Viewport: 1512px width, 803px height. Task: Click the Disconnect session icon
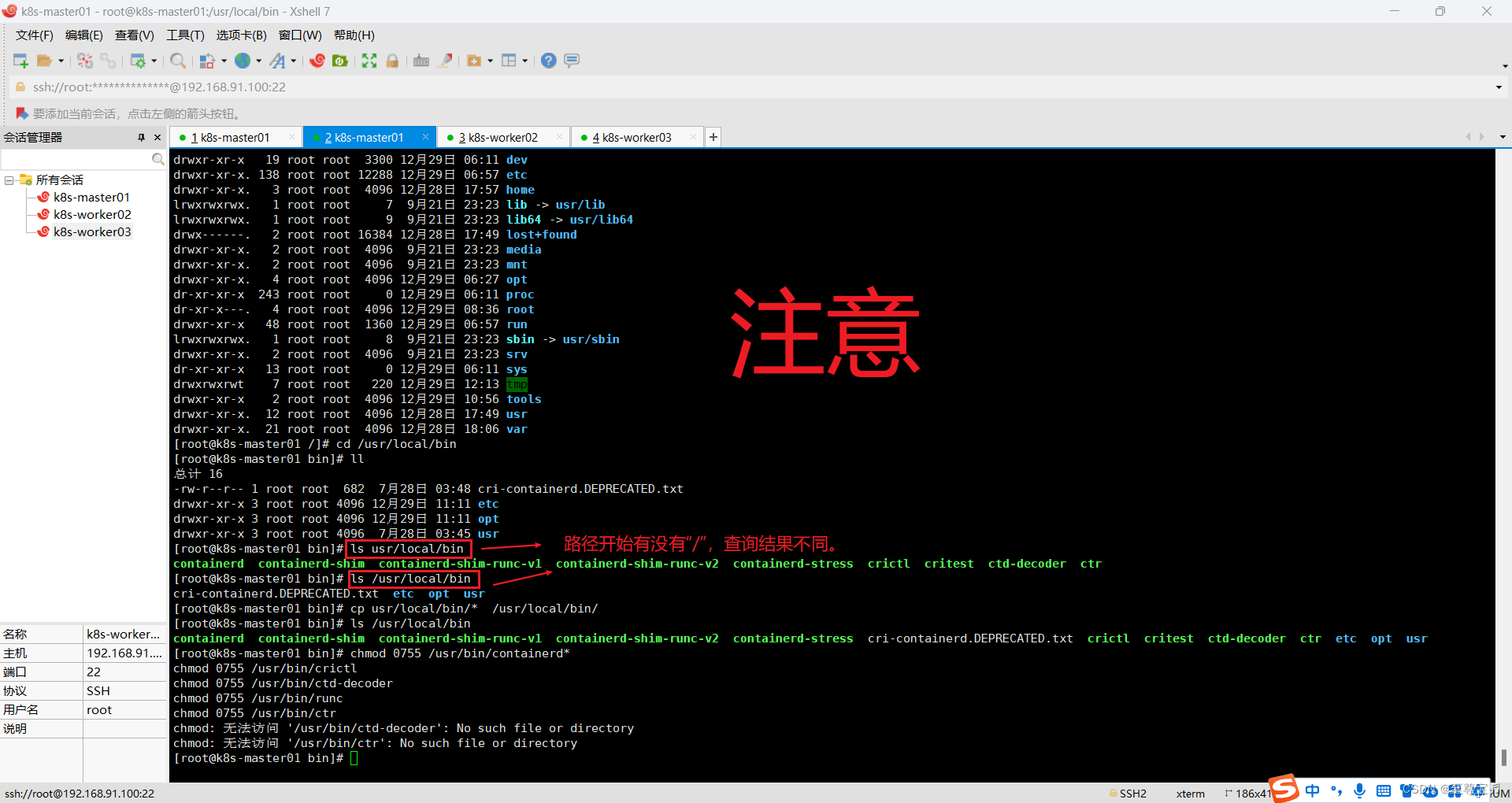pos(85,61)
